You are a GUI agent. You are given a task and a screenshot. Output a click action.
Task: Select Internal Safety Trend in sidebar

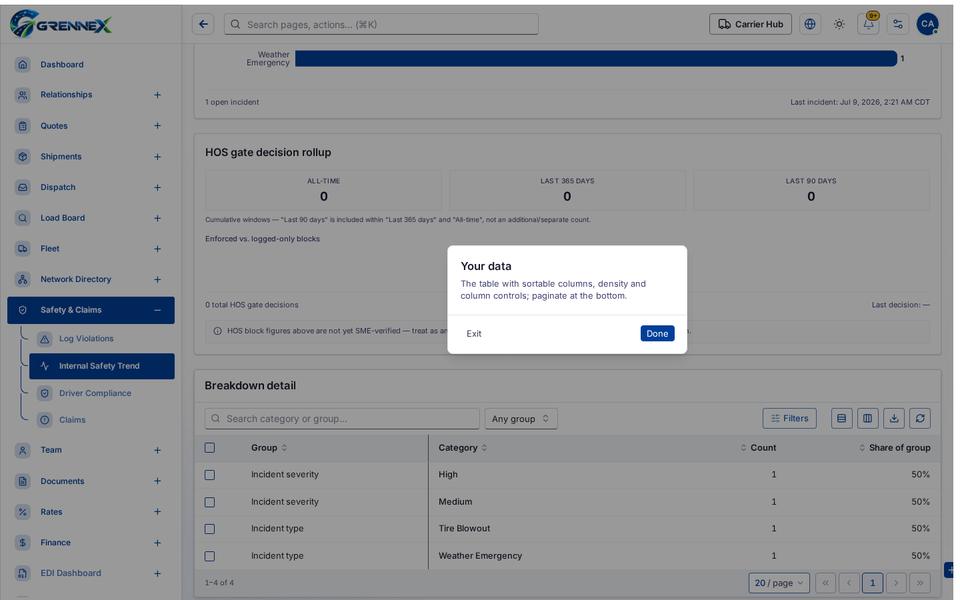tap(102, 366)
